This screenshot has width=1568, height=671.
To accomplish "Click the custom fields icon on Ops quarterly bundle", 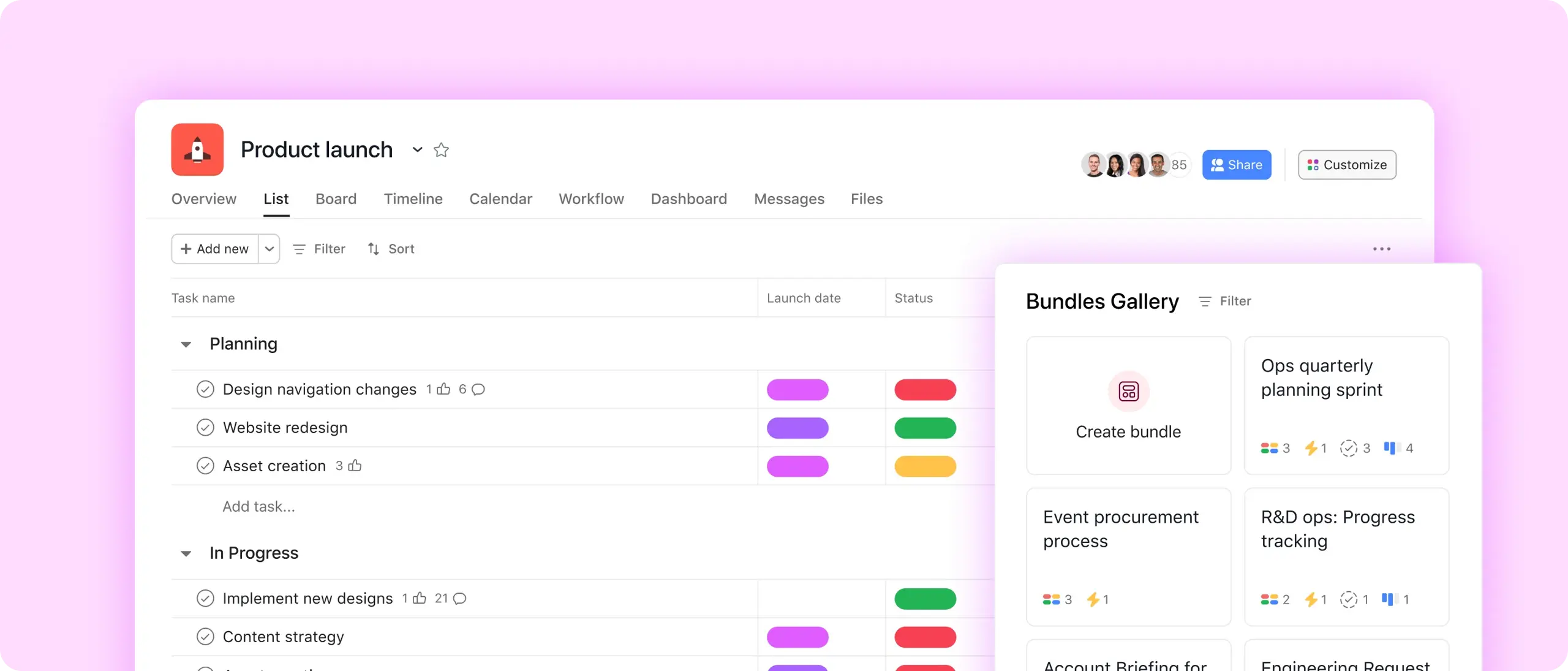I will point(1269,449).
